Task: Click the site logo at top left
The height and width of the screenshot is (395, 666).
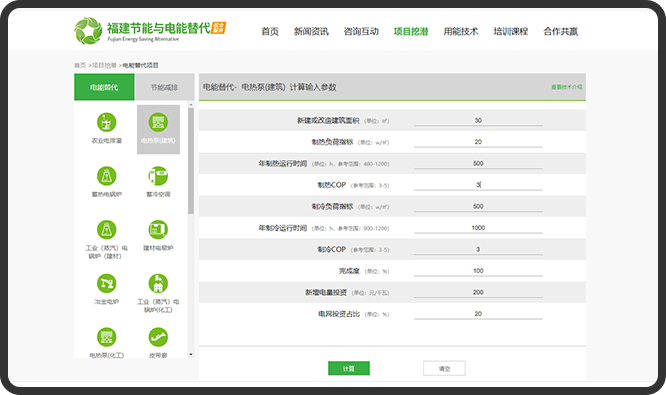Action: click(150, 31)
